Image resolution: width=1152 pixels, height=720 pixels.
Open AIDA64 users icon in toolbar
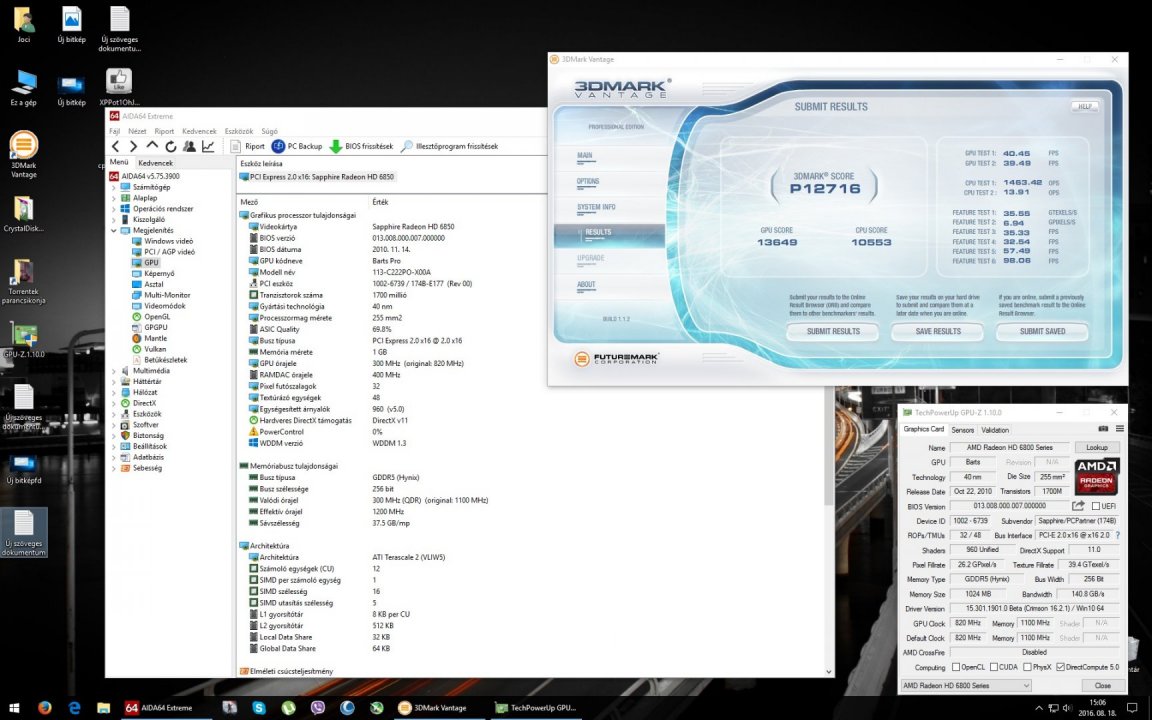click(189, 146)
